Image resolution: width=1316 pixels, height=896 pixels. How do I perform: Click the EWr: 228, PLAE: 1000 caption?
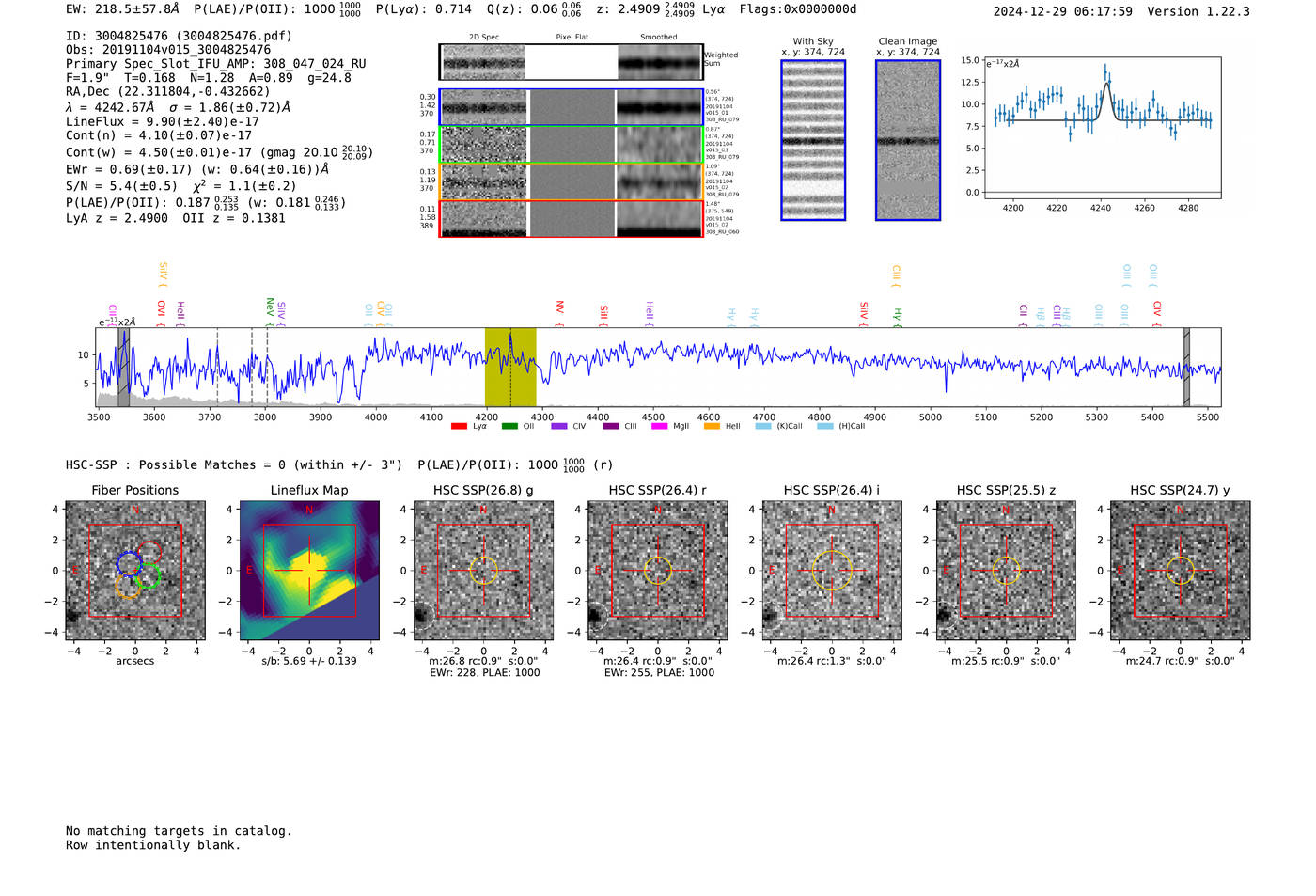(x=484, y=673)
